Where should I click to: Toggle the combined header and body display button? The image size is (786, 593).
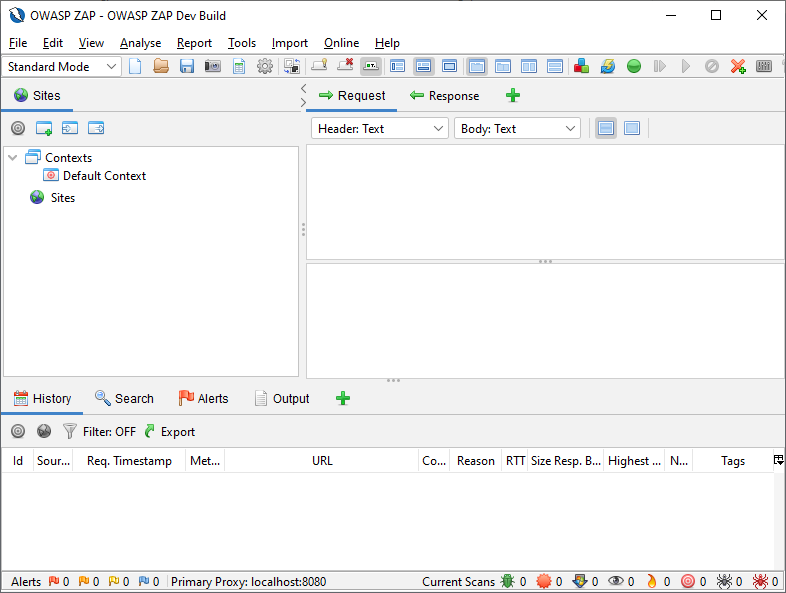pyautogui.click(x=632, y=128)
